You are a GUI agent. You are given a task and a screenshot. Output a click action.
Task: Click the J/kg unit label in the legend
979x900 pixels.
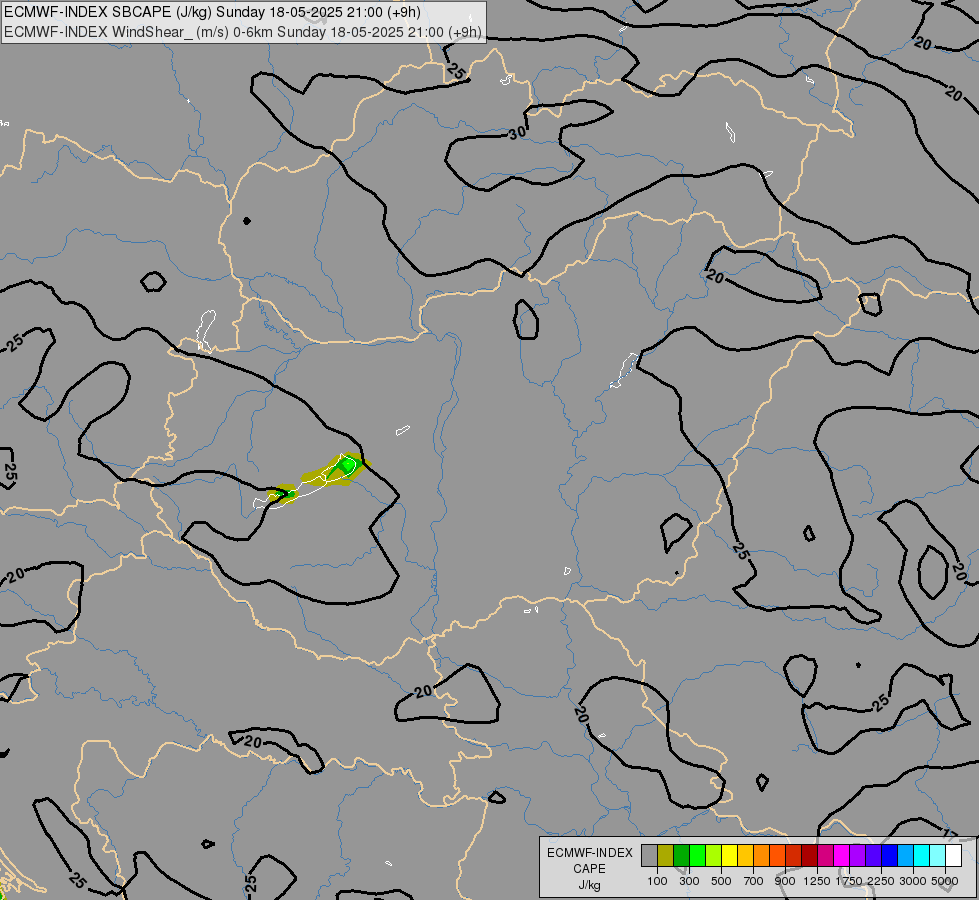pos(589,885)
